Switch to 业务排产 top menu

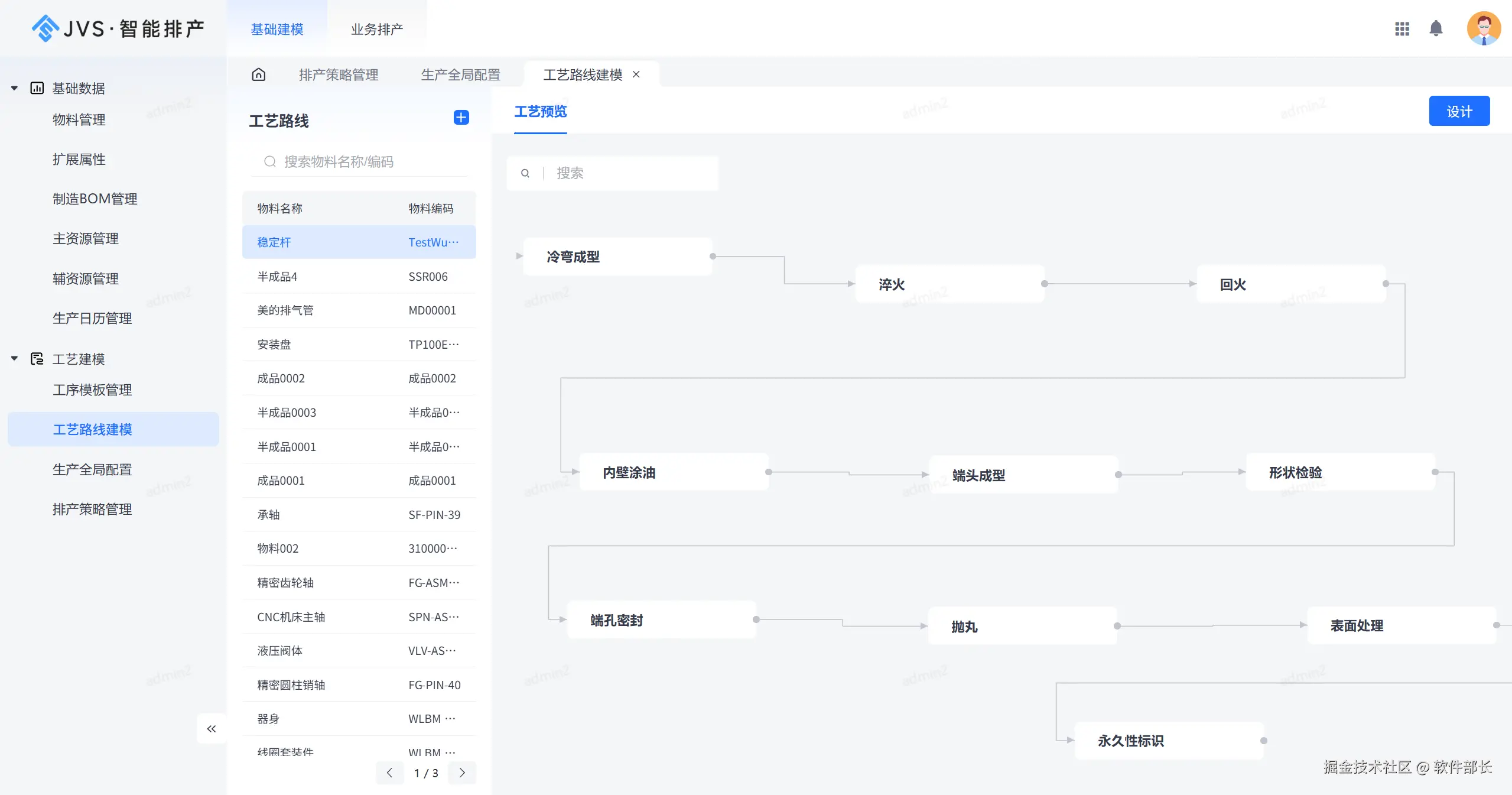tap(377, 29)
